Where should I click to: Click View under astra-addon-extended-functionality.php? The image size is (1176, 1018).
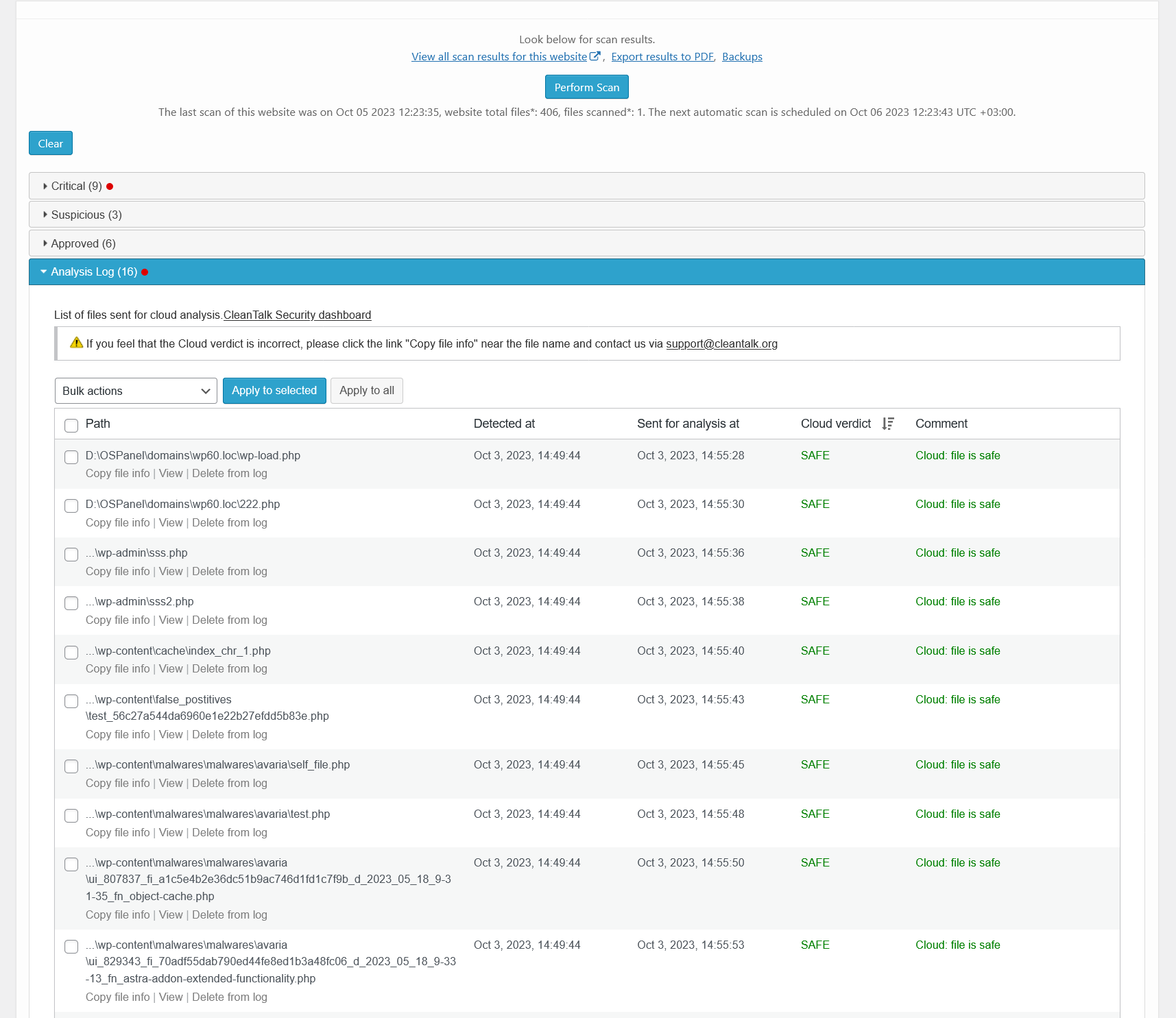[171, 997]
